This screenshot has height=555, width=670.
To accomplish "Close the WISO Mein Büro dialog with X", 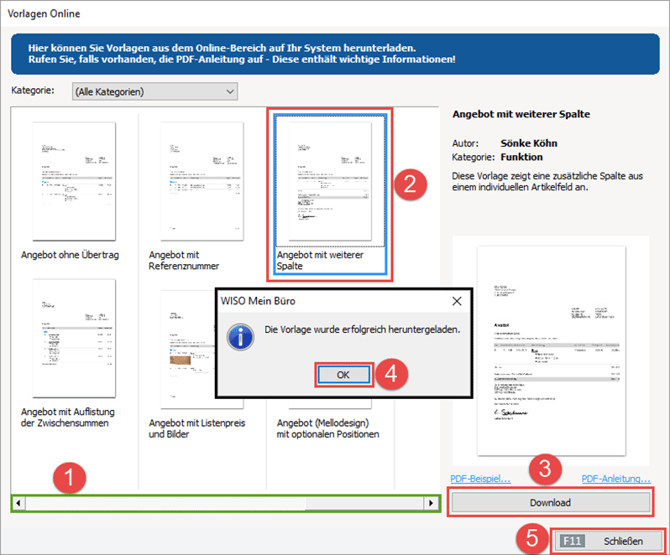I will tap(457, 300).
